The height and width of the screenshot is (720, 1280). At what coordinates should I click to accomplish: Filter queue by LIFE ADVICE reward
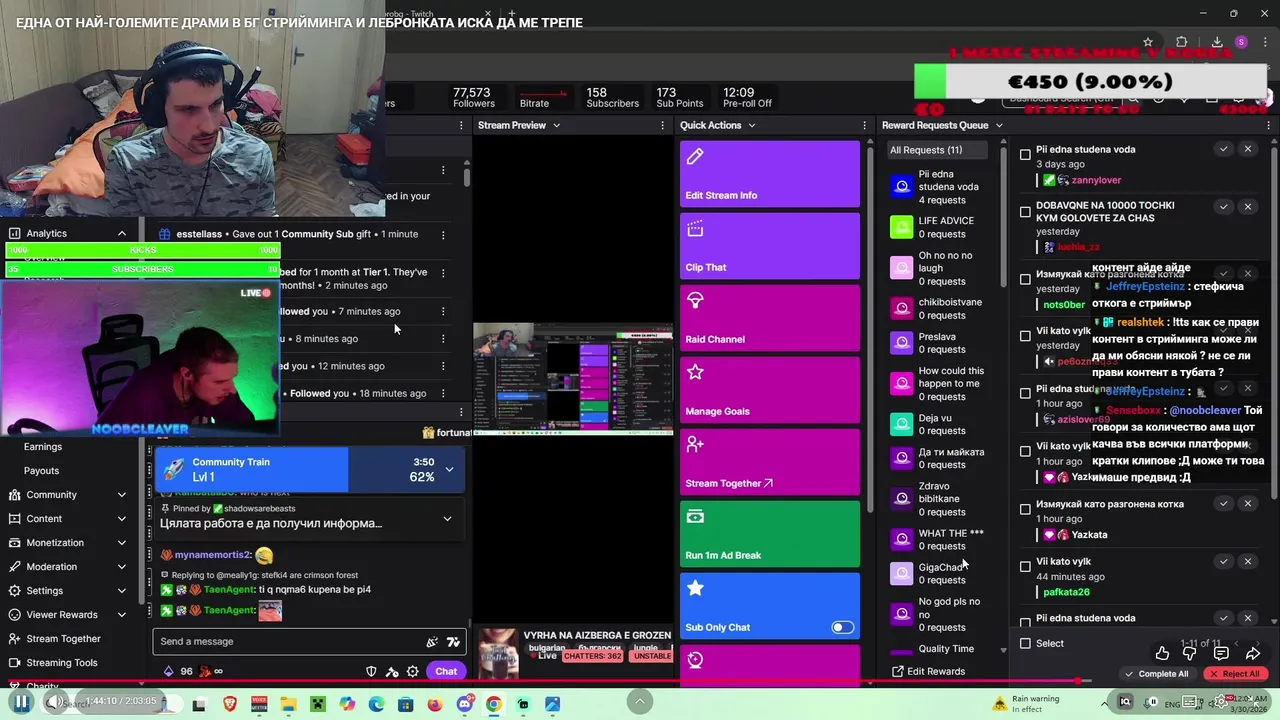(935, 227)
